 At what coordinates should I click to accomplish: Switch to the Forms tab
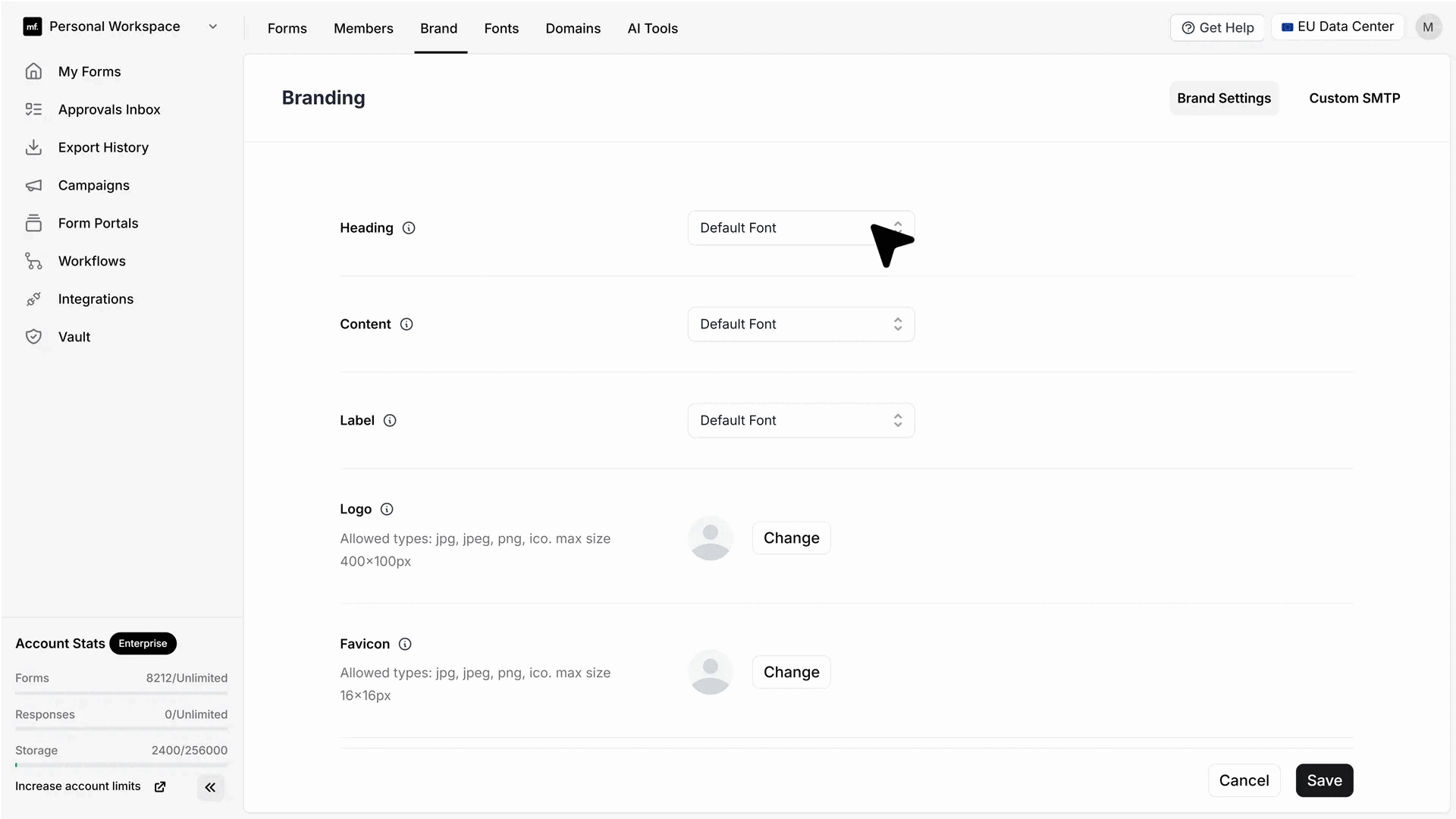[x=287, y=28]
